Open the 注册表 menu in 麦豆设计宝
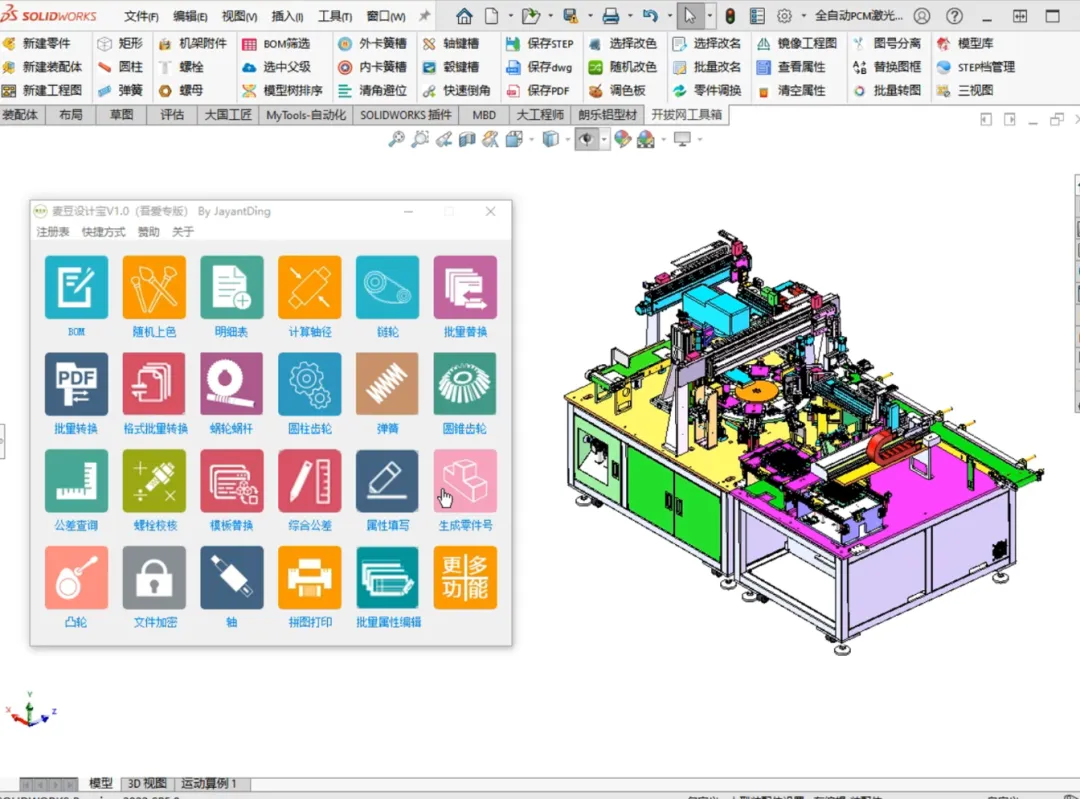This screenshot has height=799, width=1080. coord(53,231)
